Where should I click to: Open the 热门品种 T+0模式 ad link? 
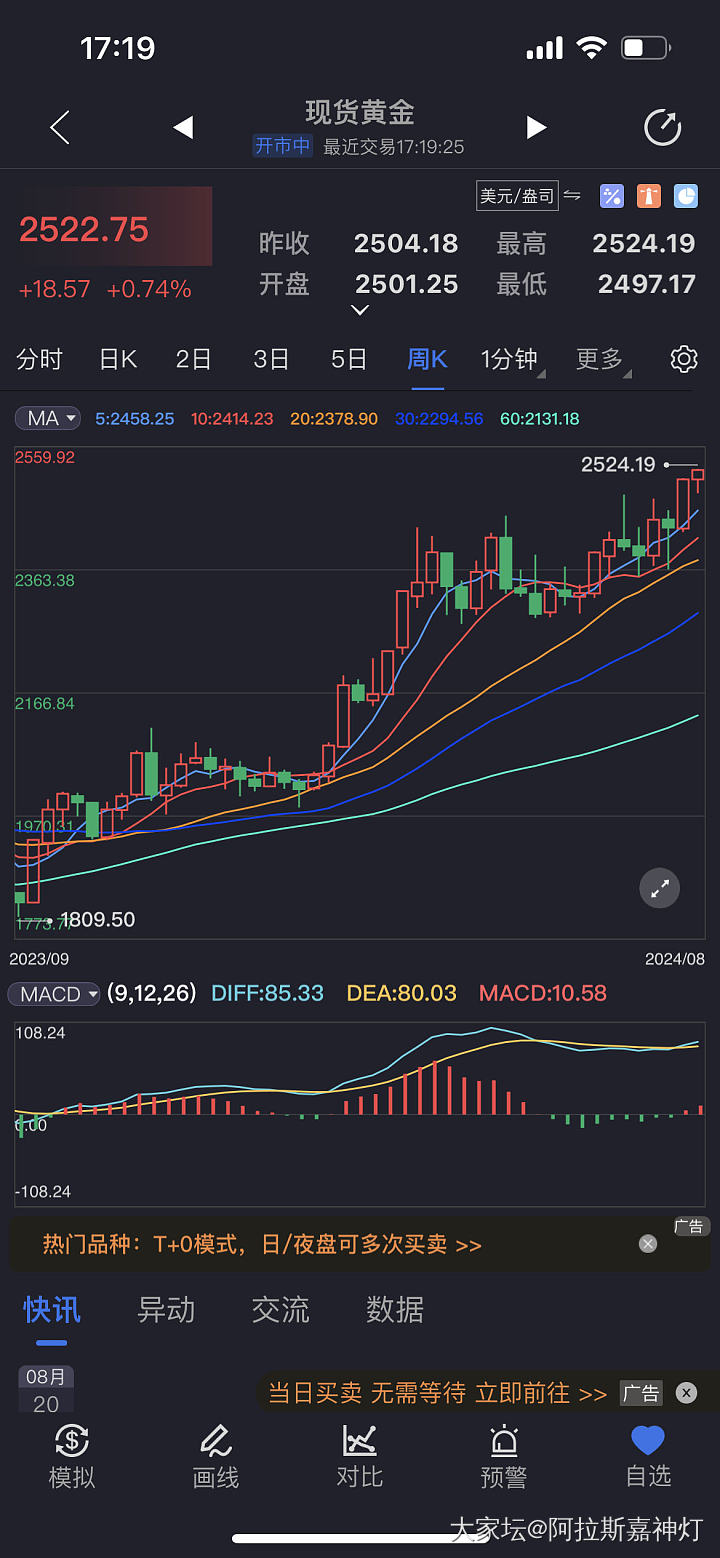click(262, 1244)
